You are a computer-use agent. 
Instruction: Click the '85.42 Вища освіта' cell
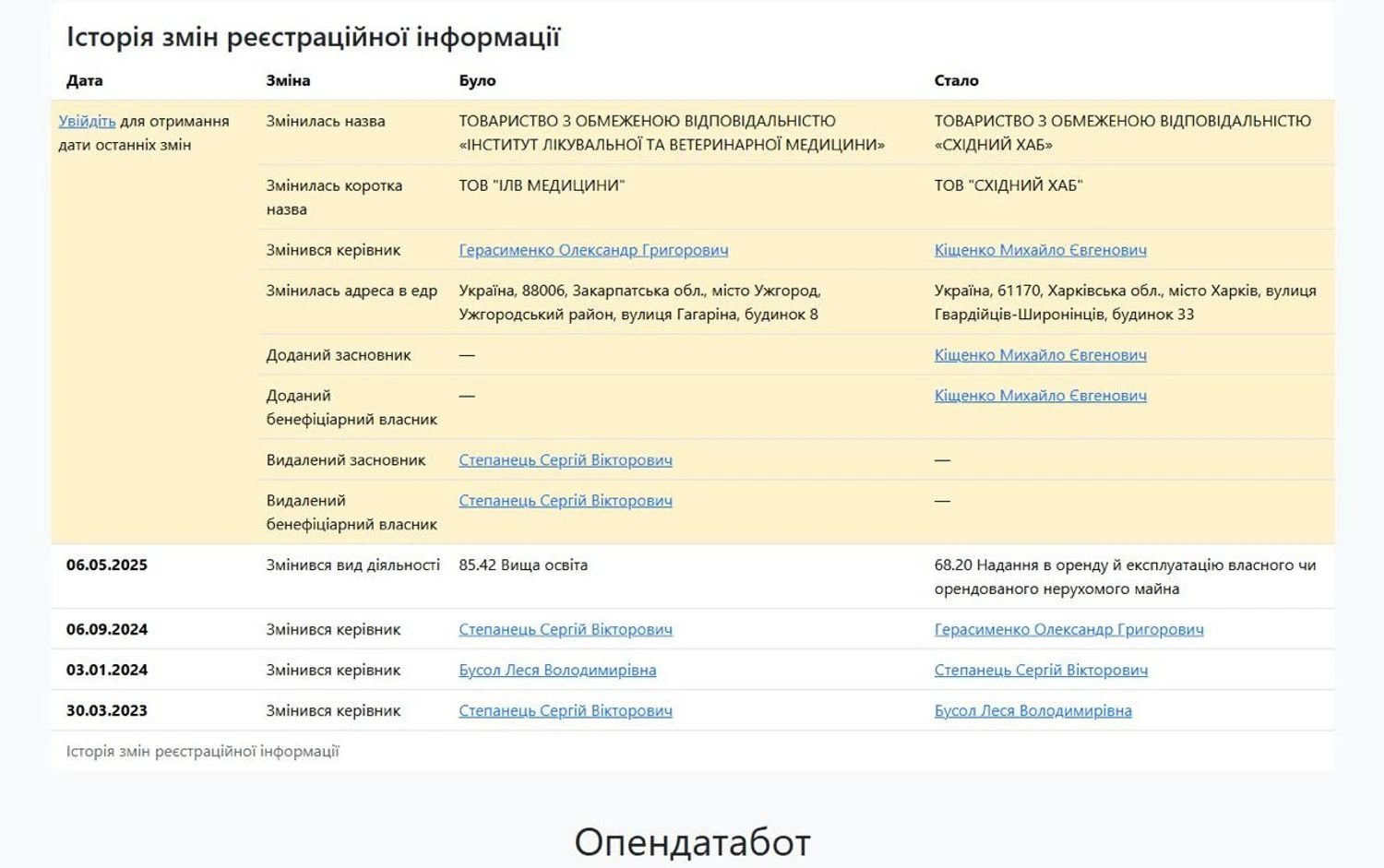pos(522,565)
